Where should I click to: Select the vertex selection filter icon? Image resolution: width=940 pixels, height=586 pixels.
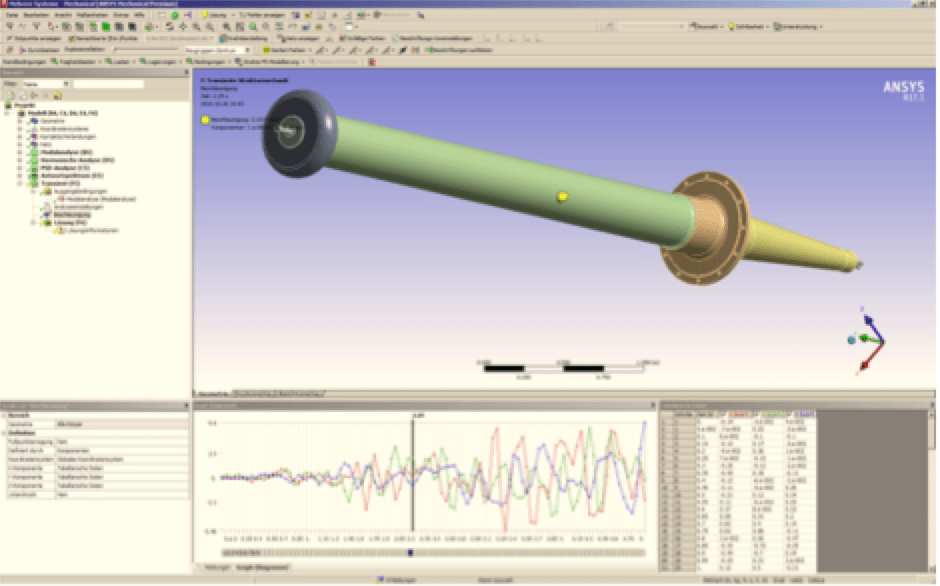click(67, 26)
